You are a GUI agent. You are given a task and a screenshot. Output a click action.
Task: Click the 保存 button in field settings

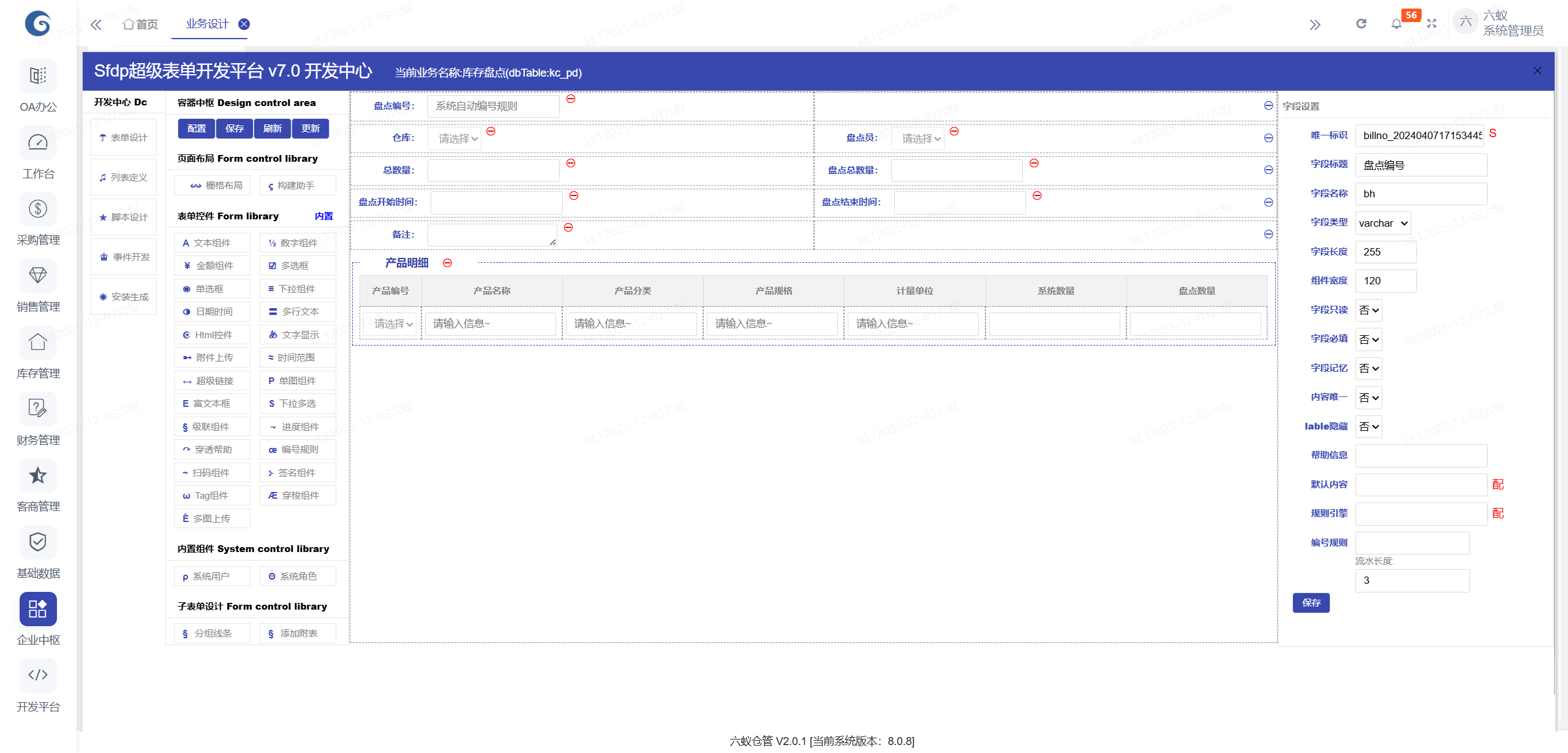tap(1311, 603)
